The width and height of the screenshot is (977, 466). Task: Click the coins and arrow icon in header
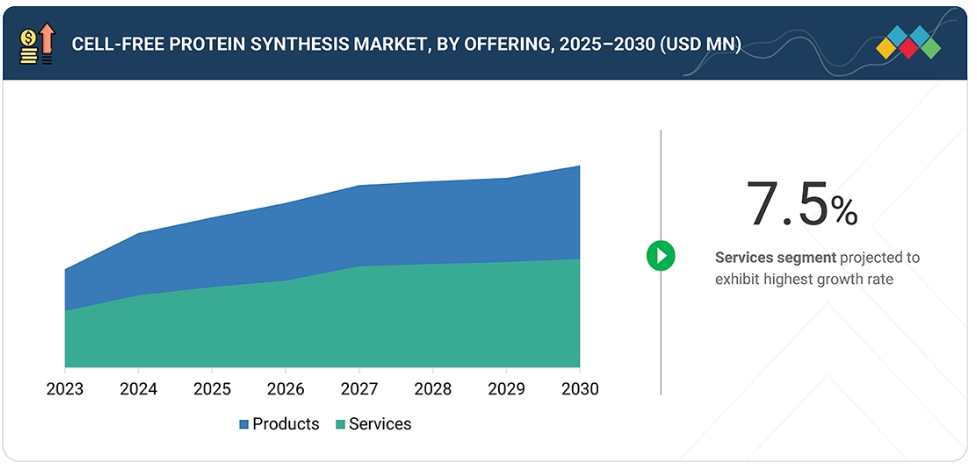click(36, 45)
